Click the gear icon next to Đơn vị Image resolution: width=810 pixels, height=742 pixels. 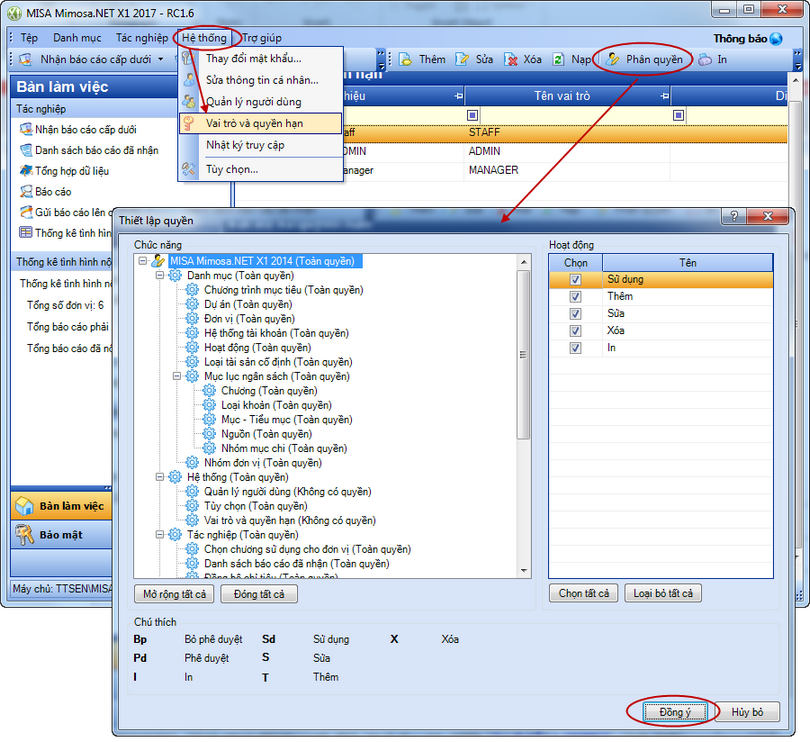pos(192,318)
